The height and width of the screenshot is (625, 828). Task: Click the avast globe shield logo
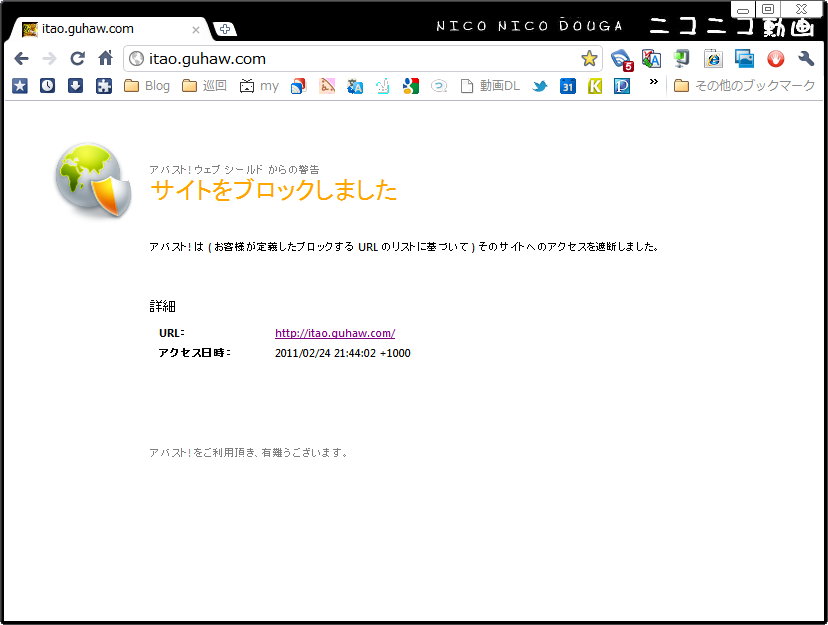tap(93, 181)
